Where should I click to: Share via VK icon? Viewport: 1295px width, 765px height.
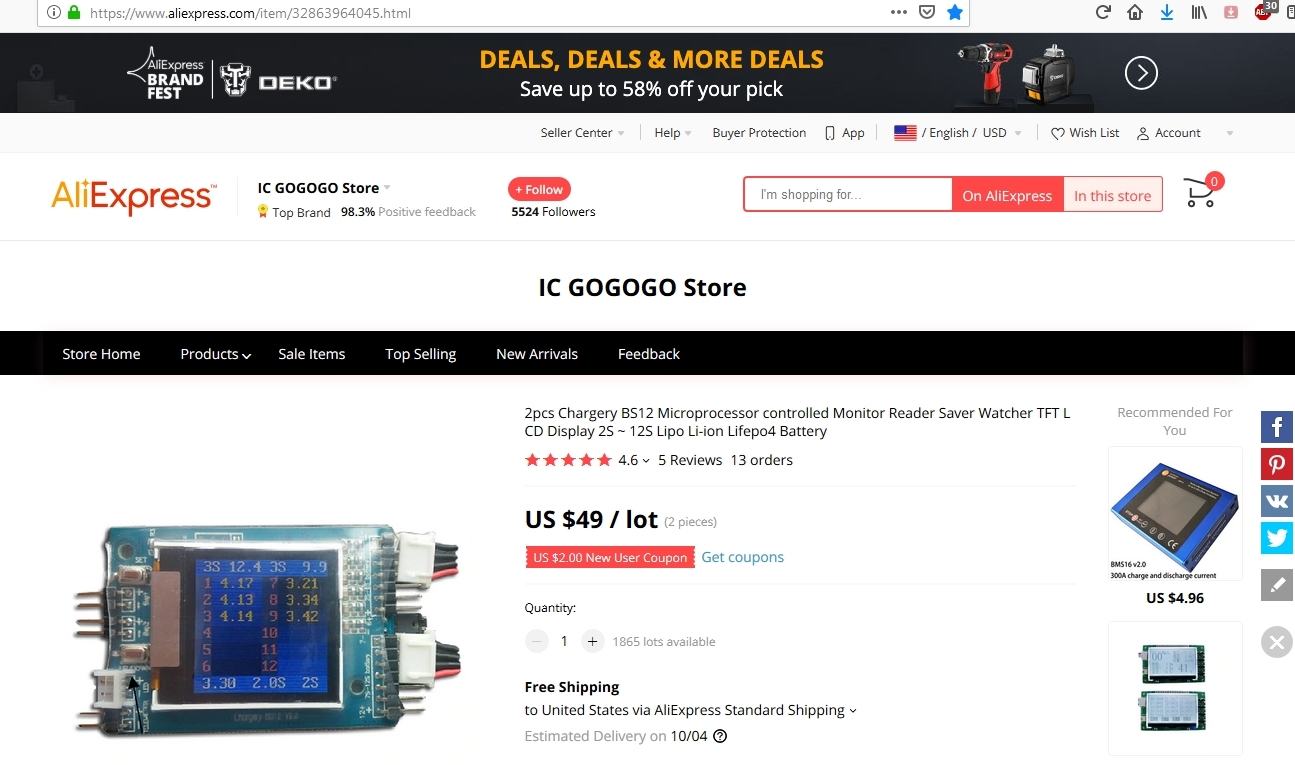point(1277,500)
